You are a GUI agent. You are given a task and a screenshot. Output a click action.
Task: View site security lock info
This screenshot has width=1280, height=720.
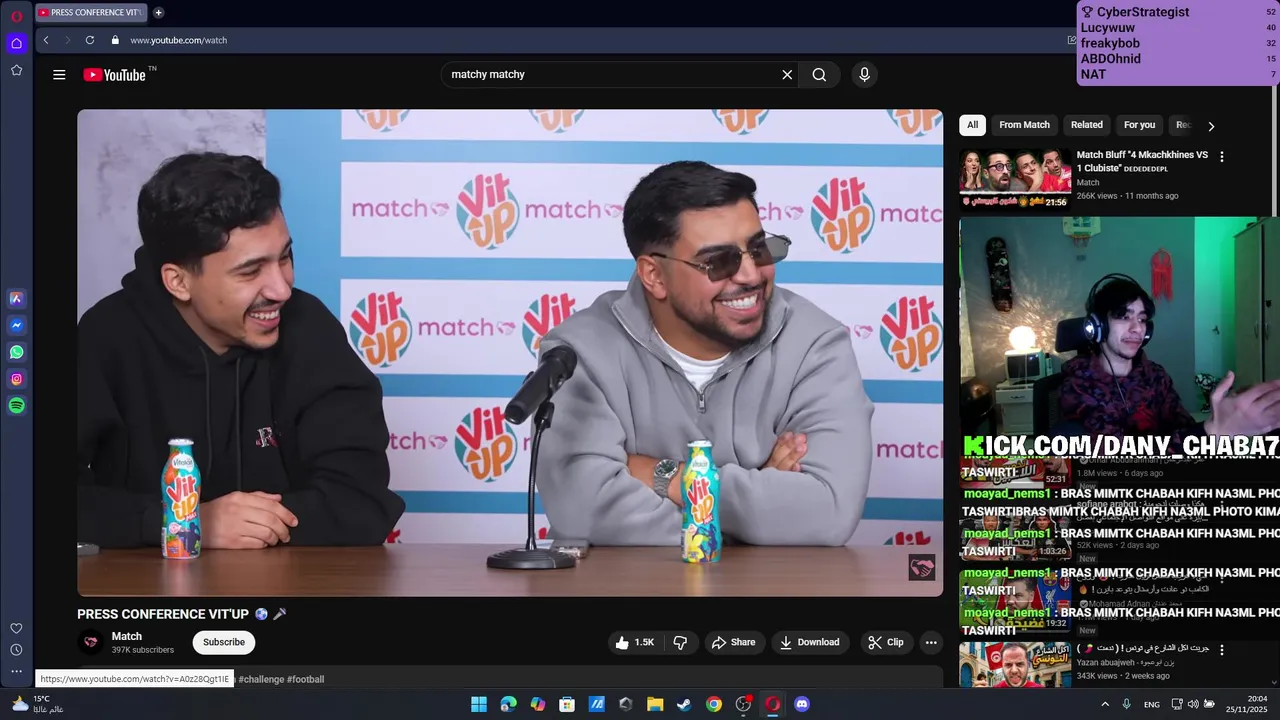115,40
